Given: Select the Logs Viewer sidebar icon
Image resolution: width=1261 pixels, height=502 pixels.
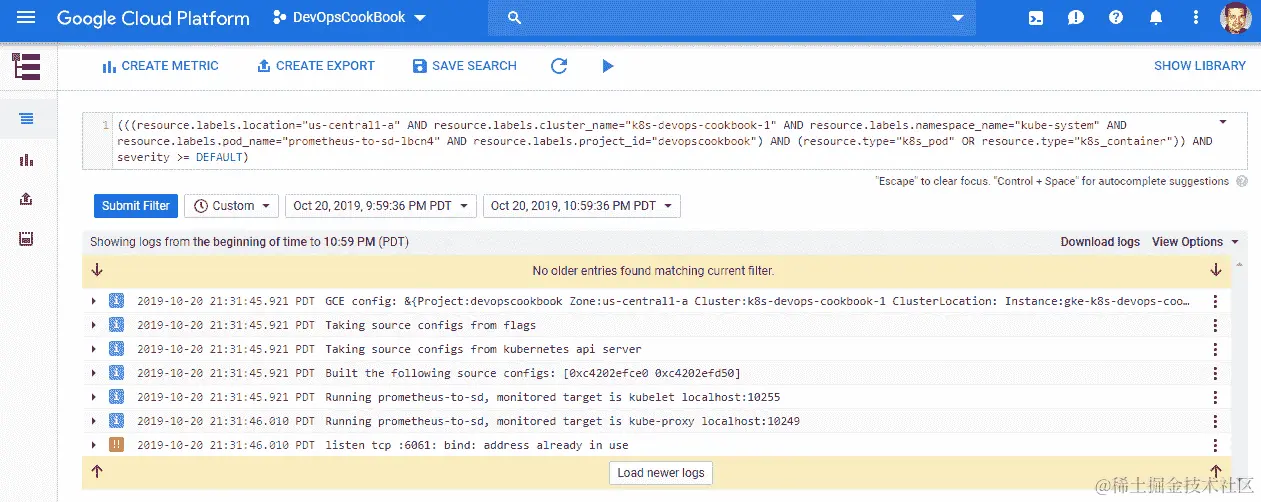Looking at the screenshot, I should pos(27,119).
